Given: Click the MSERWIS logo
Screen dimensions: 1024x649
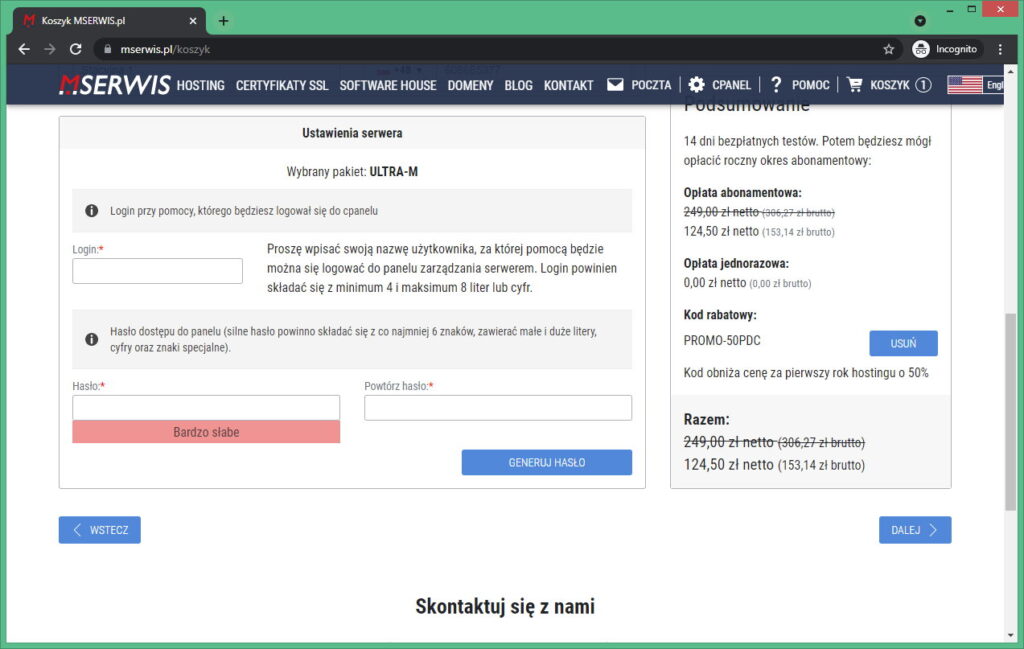Looking at the screenshot, I should [x=113, y=85].
